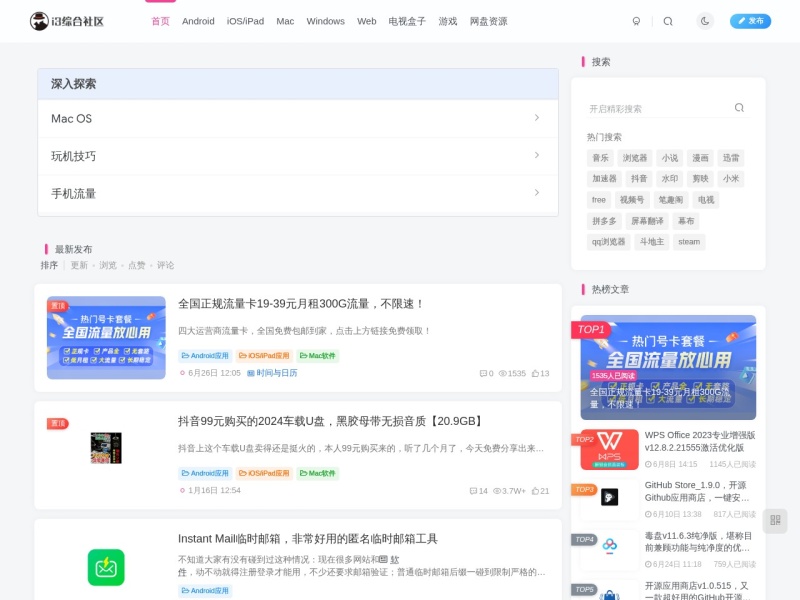Select the 水印 hot search tag
The width and height of the screenshot is (800, 600).
pyautogui.click(x=670, y=179)
